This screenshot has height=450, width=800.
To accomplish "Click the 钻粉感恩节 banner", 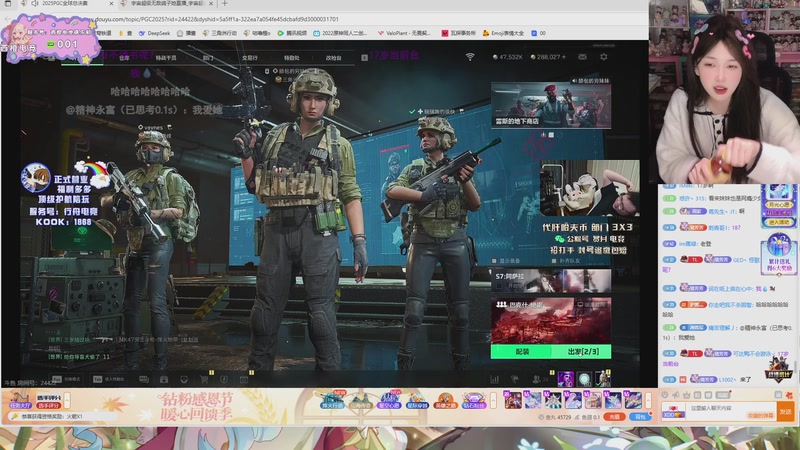I will point(196,406).
